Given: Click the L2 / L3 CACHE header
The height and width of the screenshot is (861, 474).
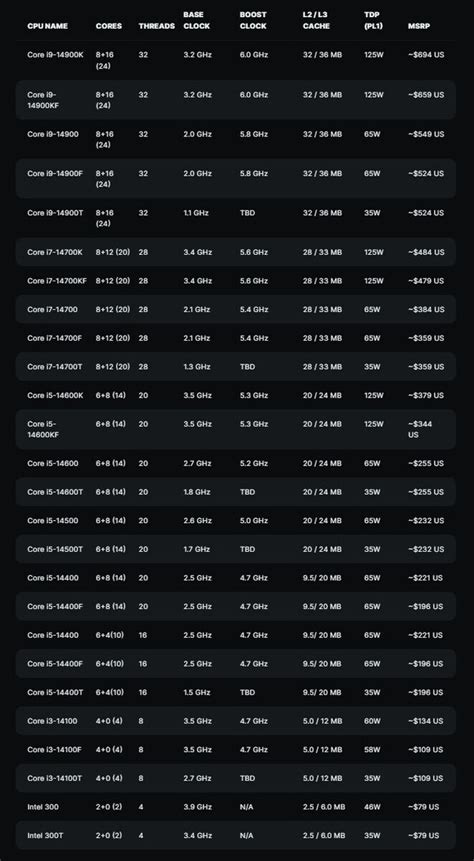Looking at the screenshot, I should point(316,20).
